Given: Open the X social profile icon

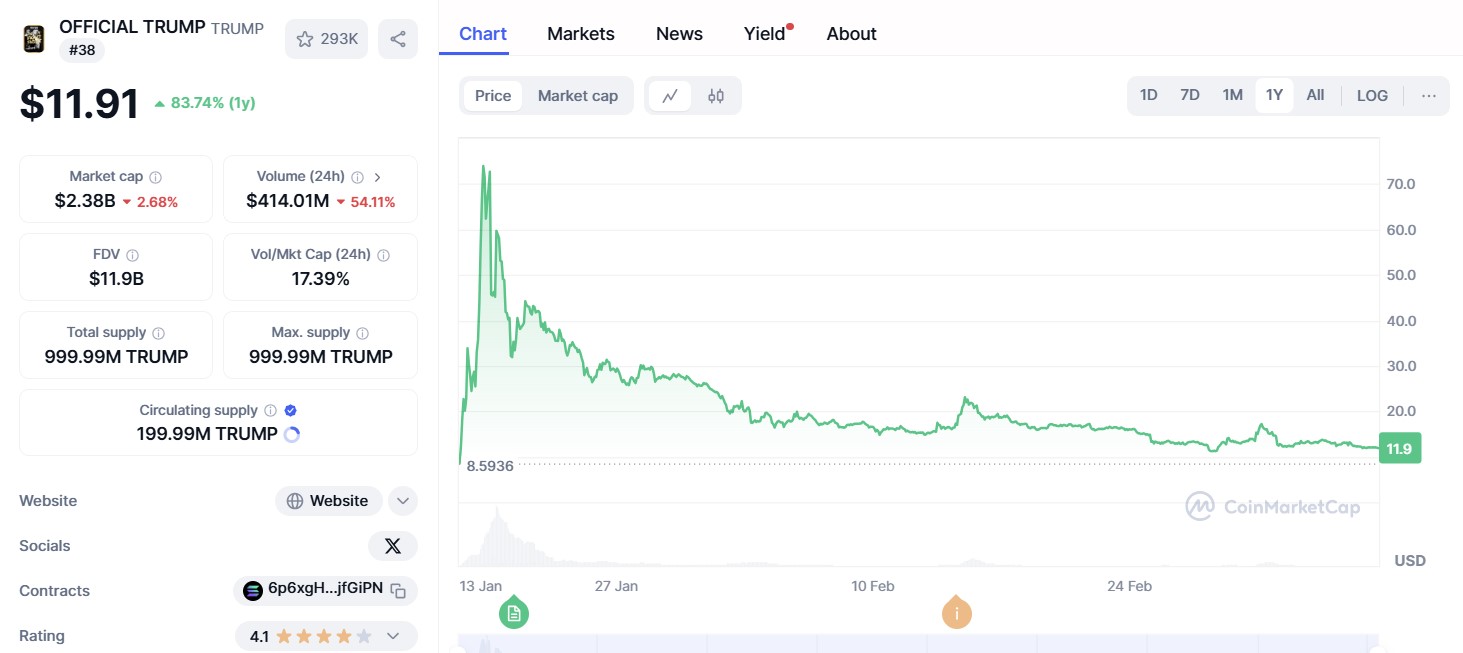Looking at the screenshot, I should (393, 546).
